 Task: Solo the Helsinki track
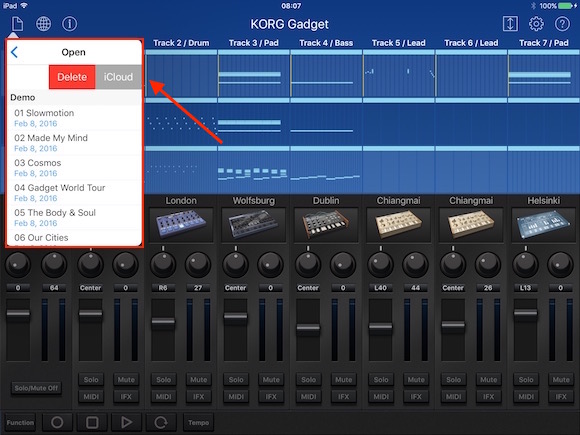pyautogui.click(x=526, y=380)
